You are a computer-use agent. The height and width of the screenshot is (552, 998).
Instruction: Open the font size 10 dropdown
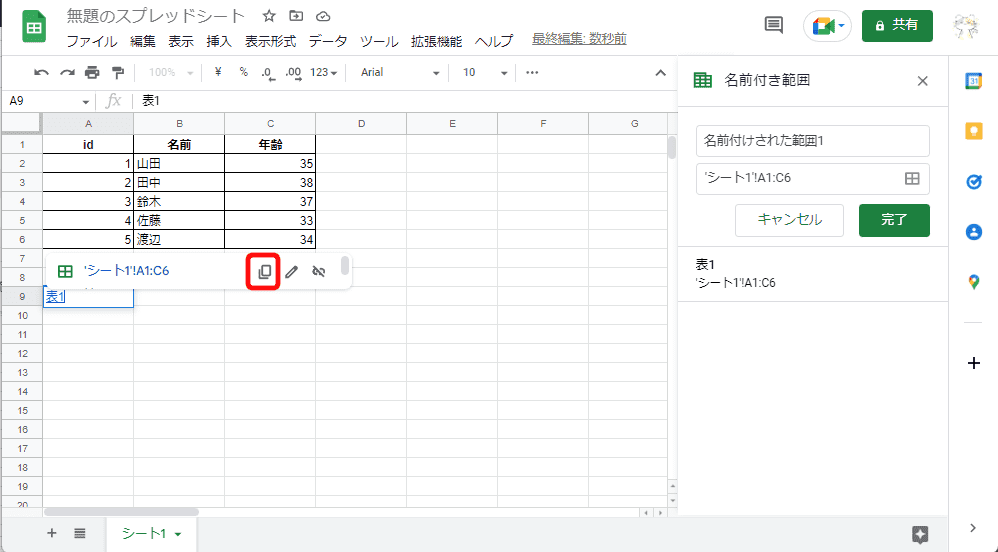(485, 73)
